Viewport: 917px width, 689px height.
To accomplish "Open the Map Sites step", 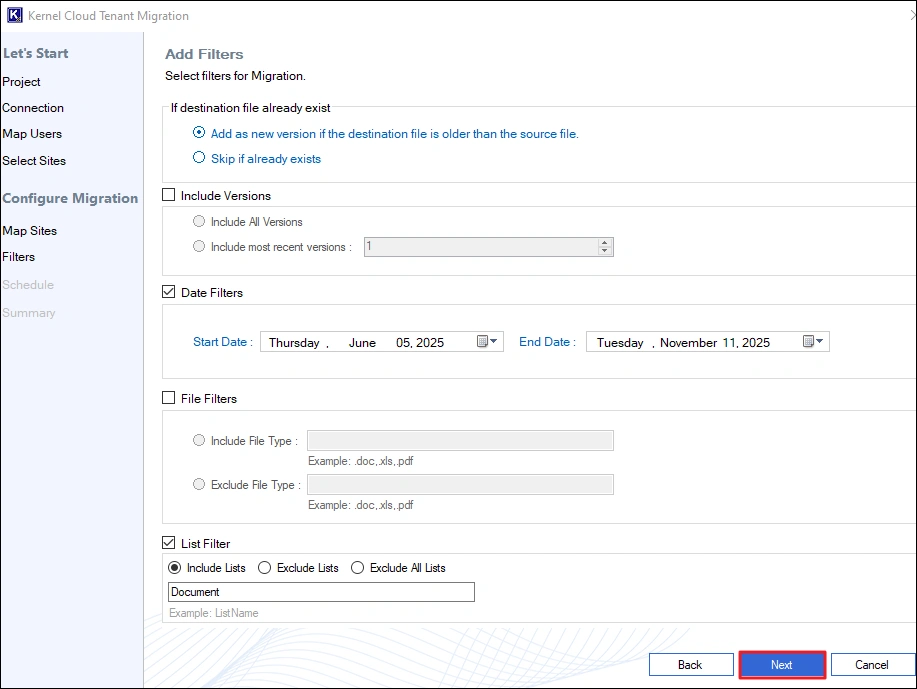I will coord(30,230).
